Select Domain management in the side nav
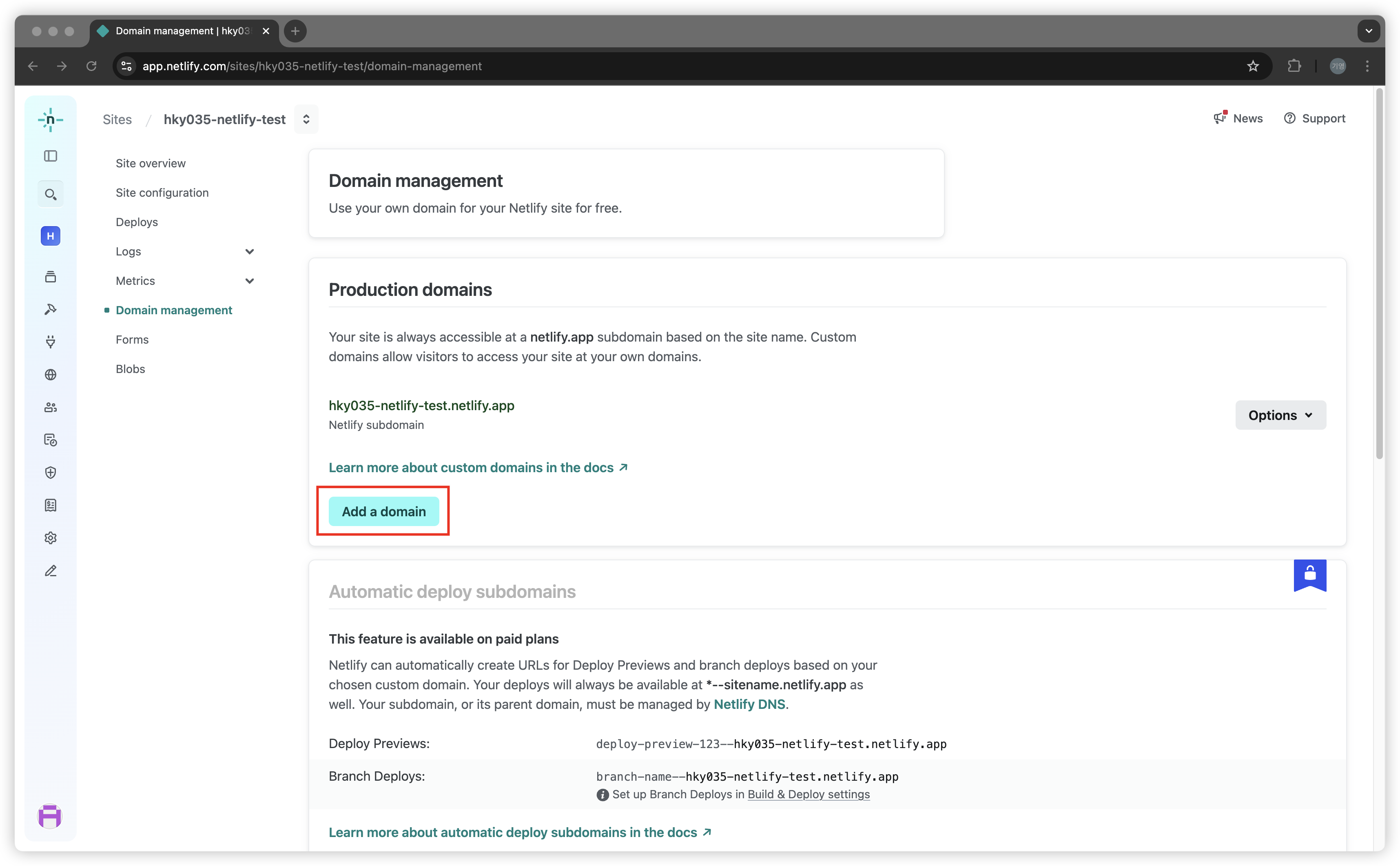 pos(174,310)
